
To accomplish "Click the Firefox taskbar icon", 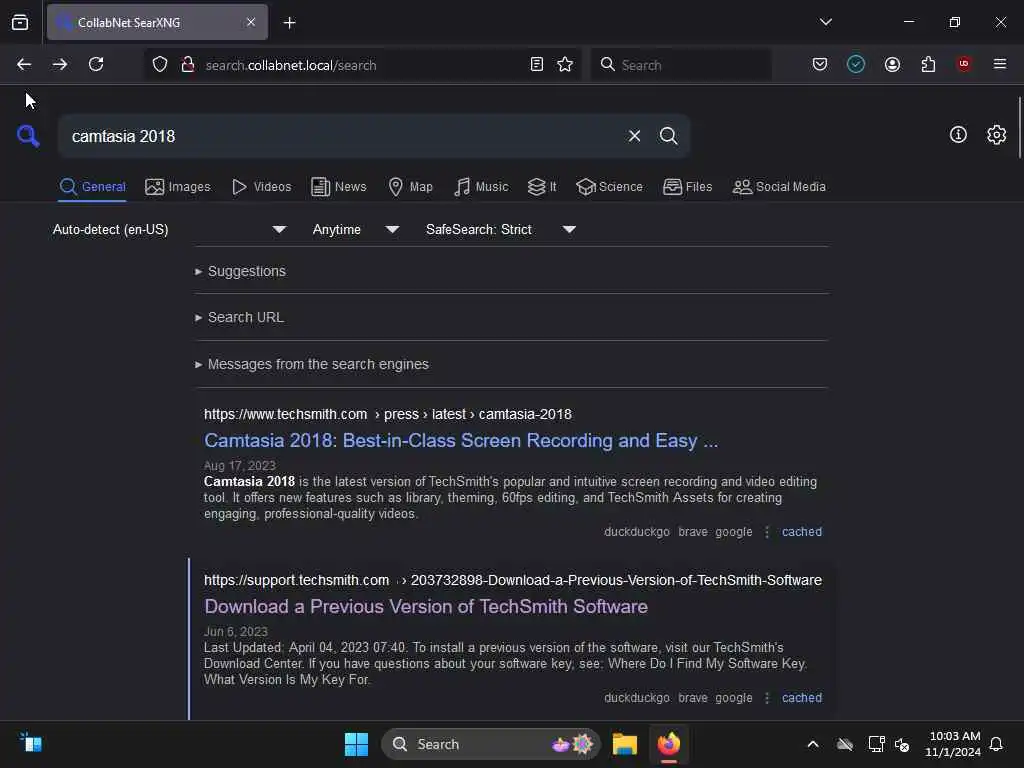I will (x=669, y=744).
